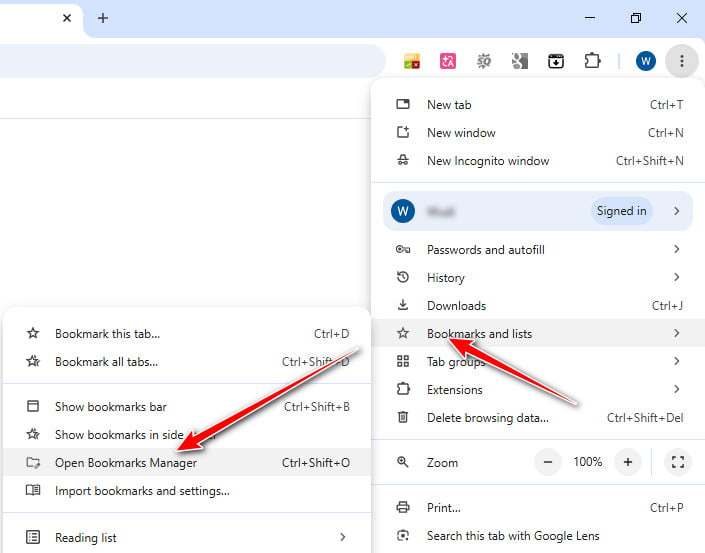Screen dimensions: 705x553
Task: Expand Passwords and autofill chevron arrow
Action: [677, 249]
